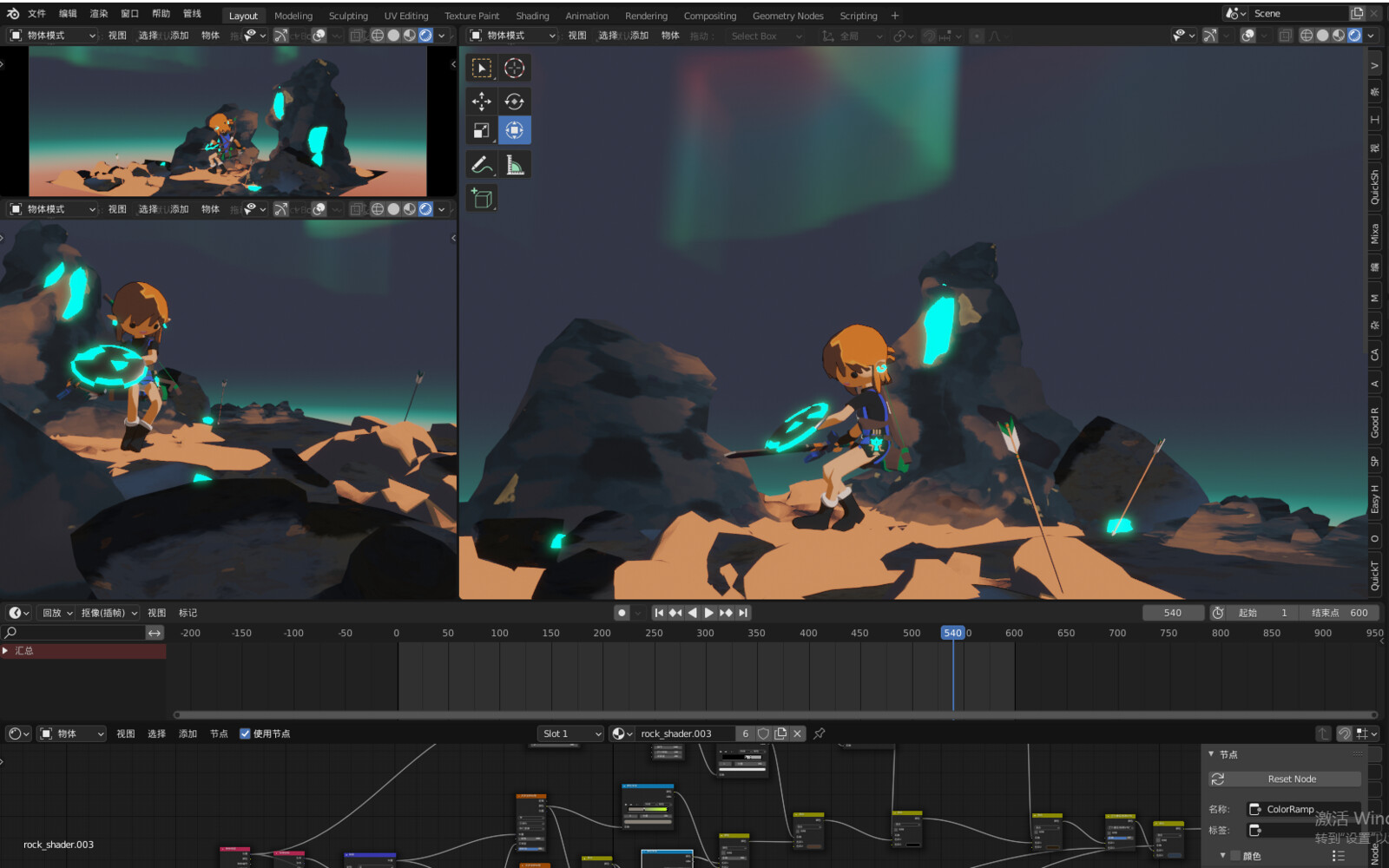Duplicate material with the new-copy icon
The width and height of the screenshot is (1389, 868).
click(780, 733)
